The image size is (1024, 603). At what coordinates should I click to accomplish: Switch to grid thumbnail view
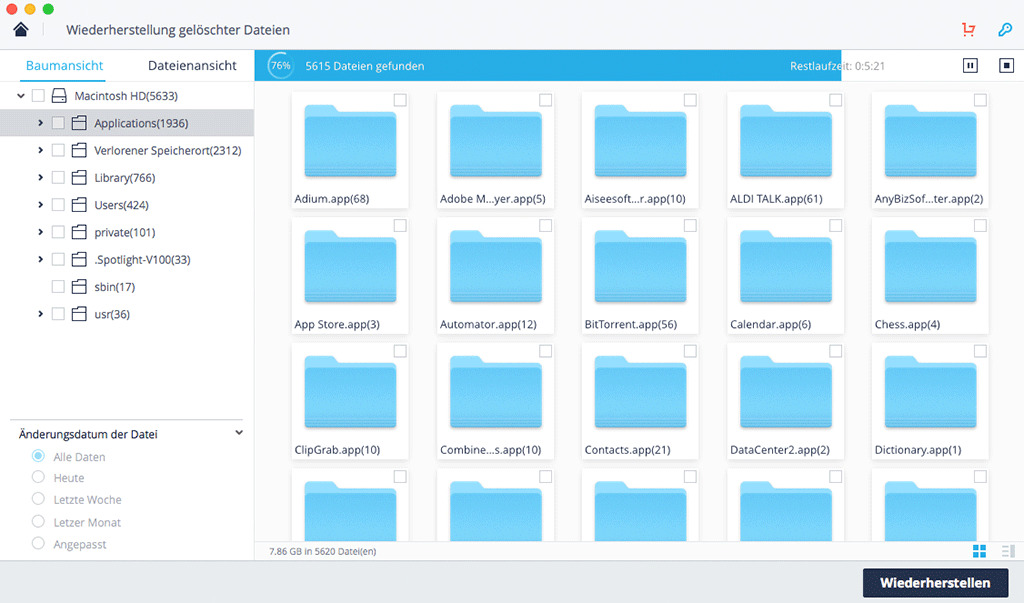980,551
